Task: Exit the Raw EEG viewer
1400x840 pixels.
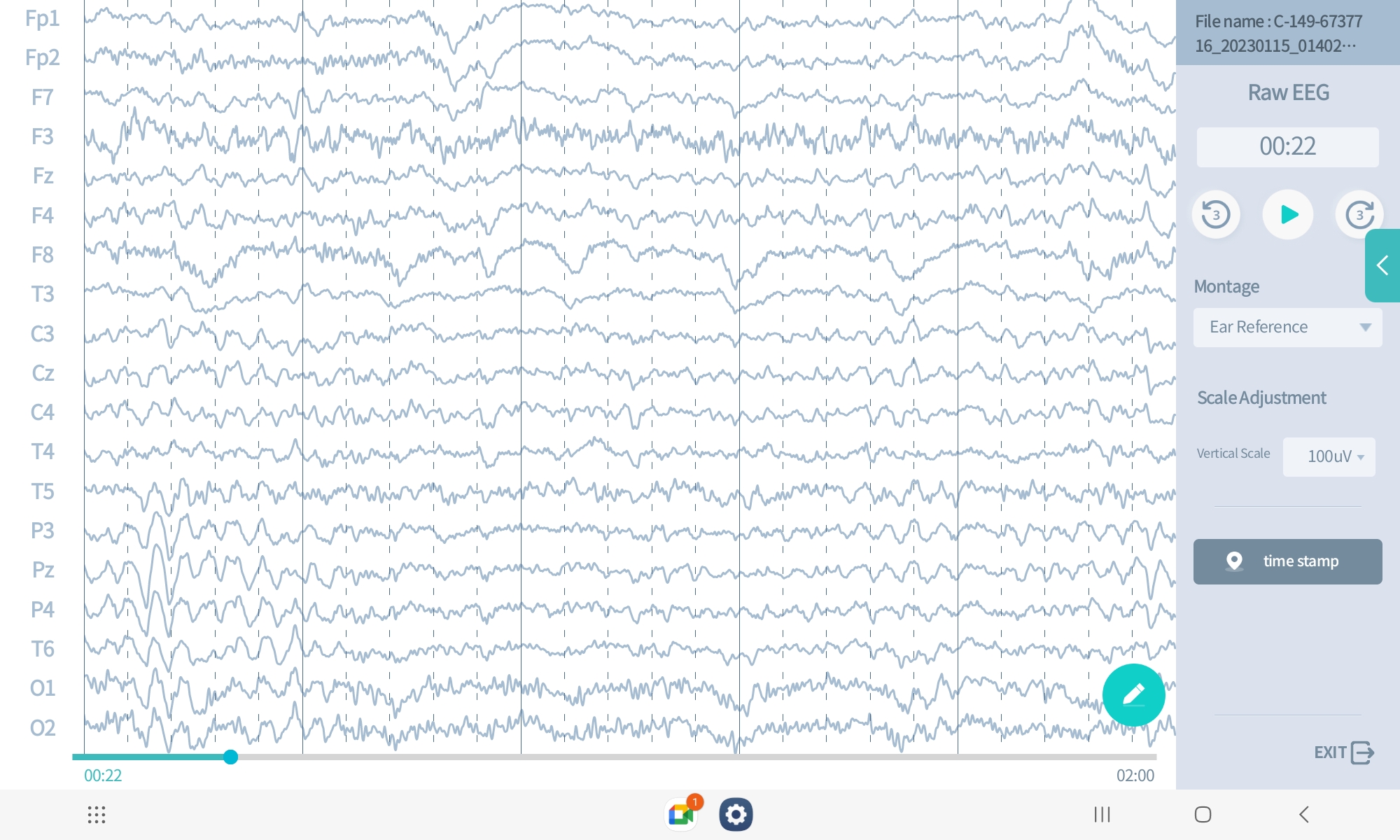Action: (x=1343, y=752)
